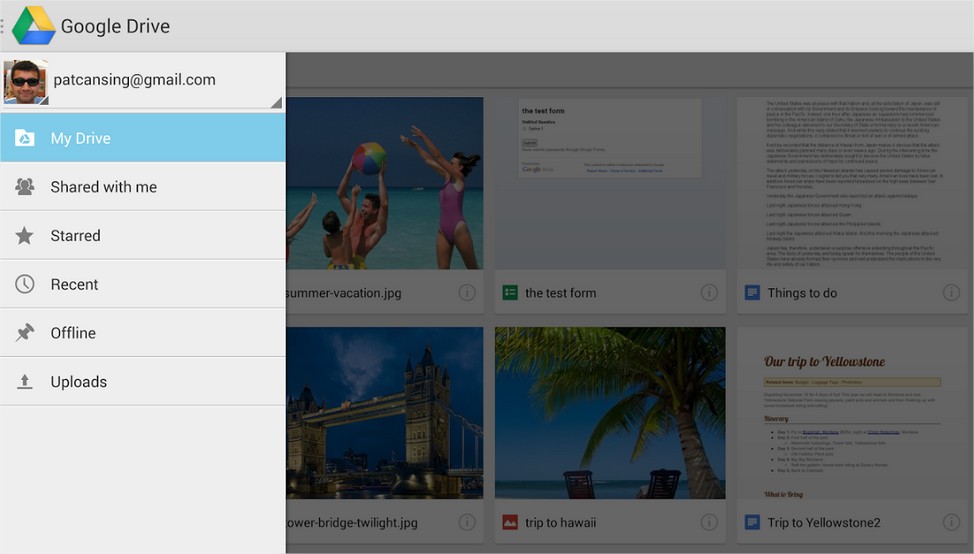Show details for the test form
Image resolution: width=974 pixels, height=554 pixels.
(709, 293)
